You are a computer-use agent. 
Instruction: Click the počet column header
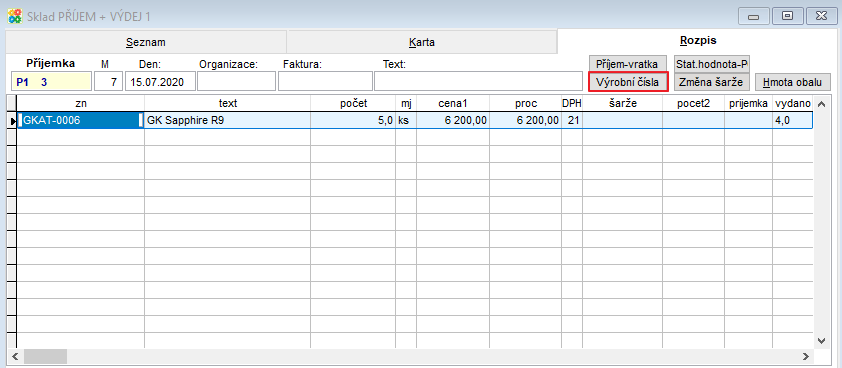353,103
